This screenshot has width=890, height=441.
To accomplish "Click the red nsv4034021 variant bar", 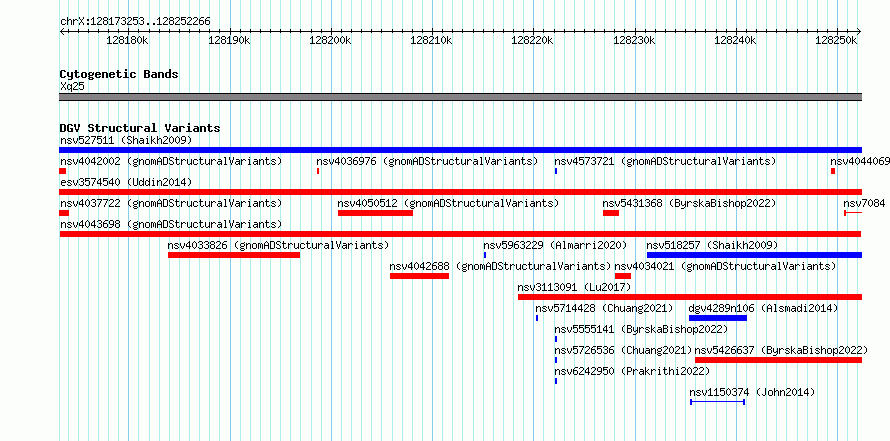I will 623,276.
